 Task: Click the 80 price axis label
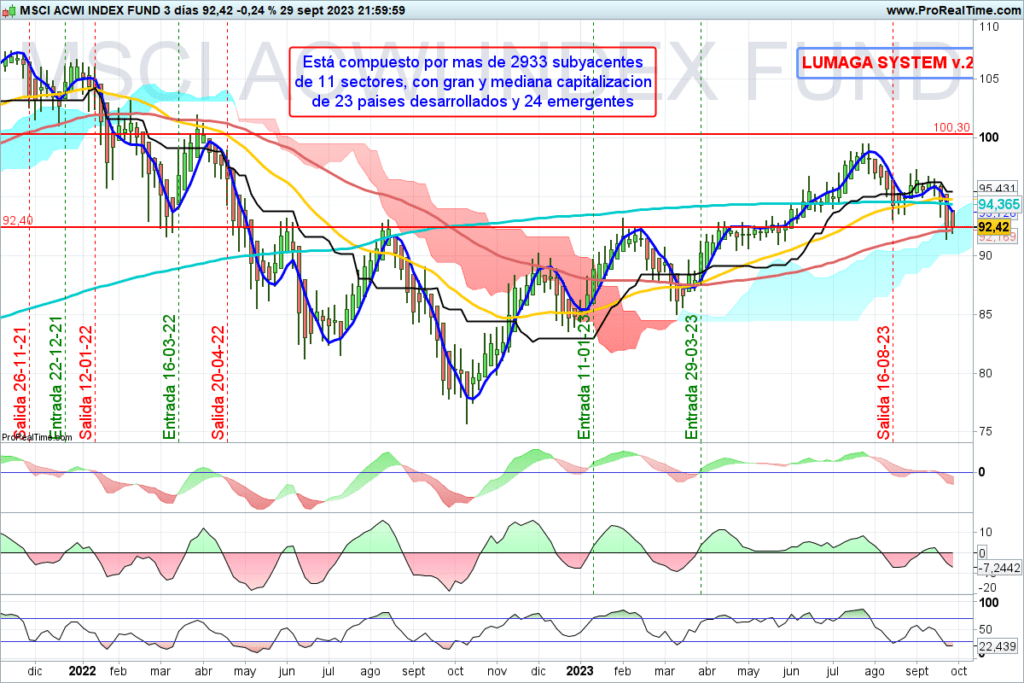pyautogui.click(x=985, y=373)
